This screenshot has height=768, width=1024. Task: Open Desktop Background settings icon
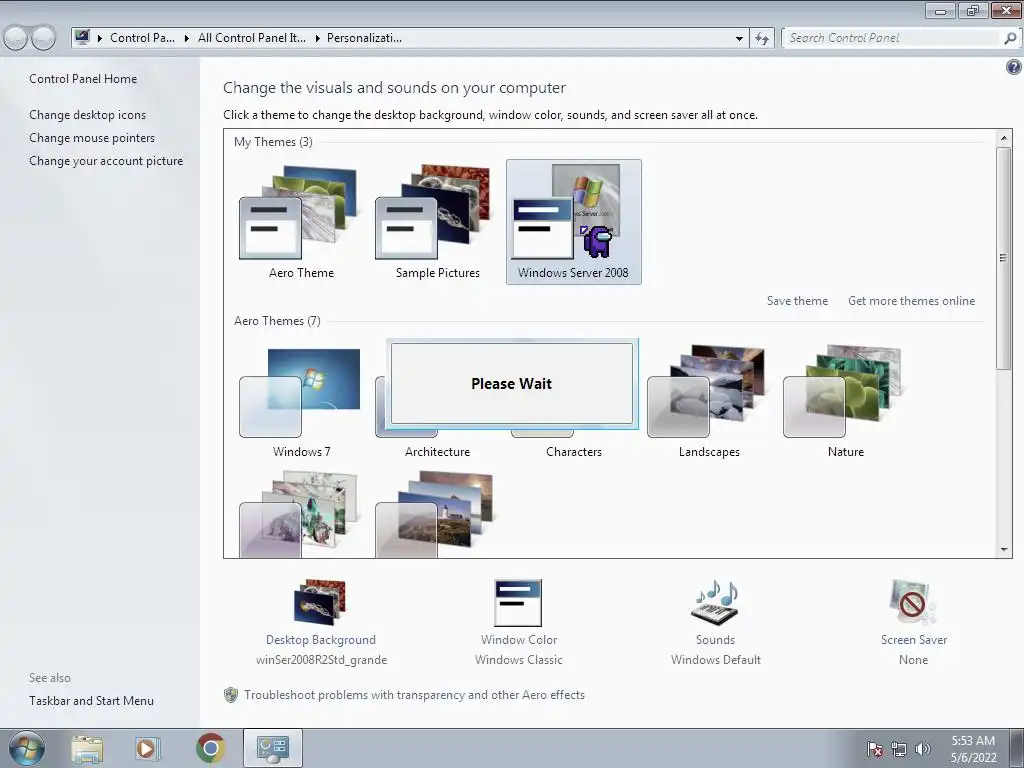click(x=320, y=603)
